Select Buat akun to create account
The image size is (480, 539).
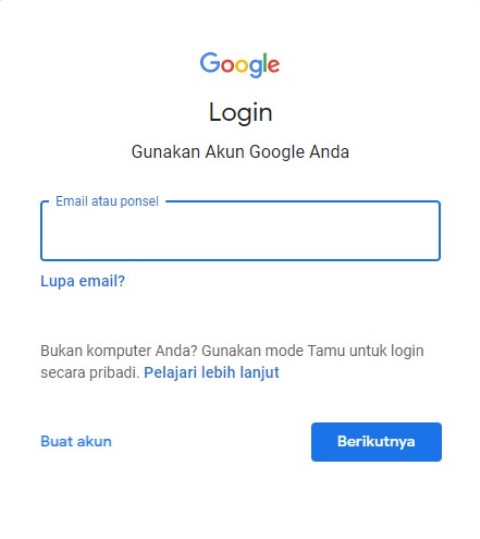pyautogui.click(x=76, y=441)
